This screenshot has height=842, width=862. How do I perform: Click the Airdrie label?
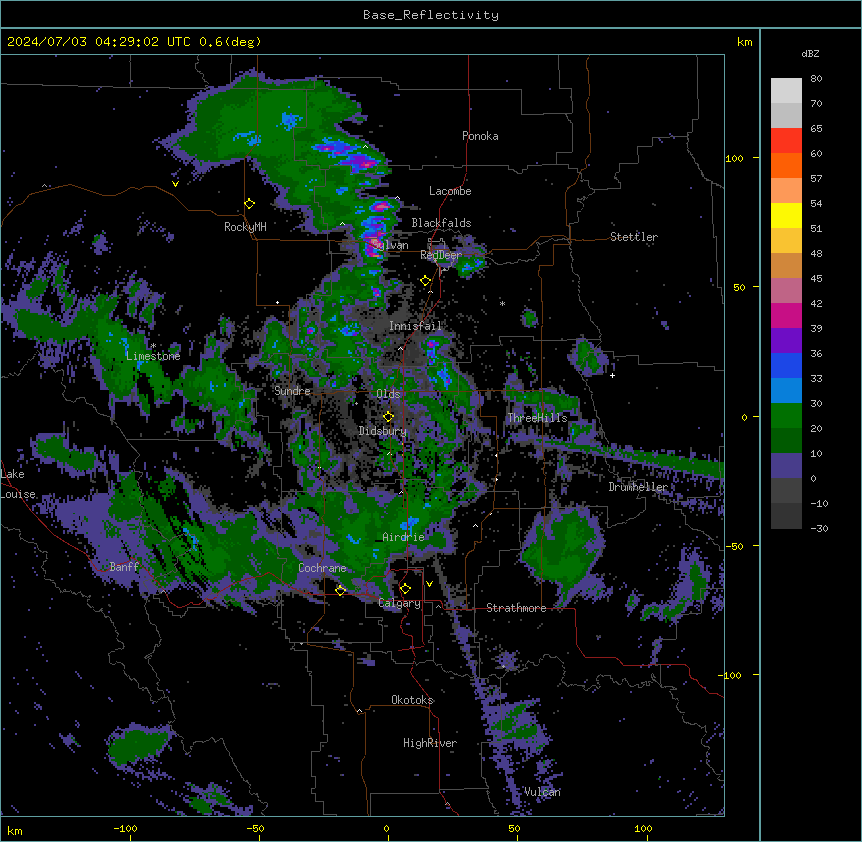404,537
